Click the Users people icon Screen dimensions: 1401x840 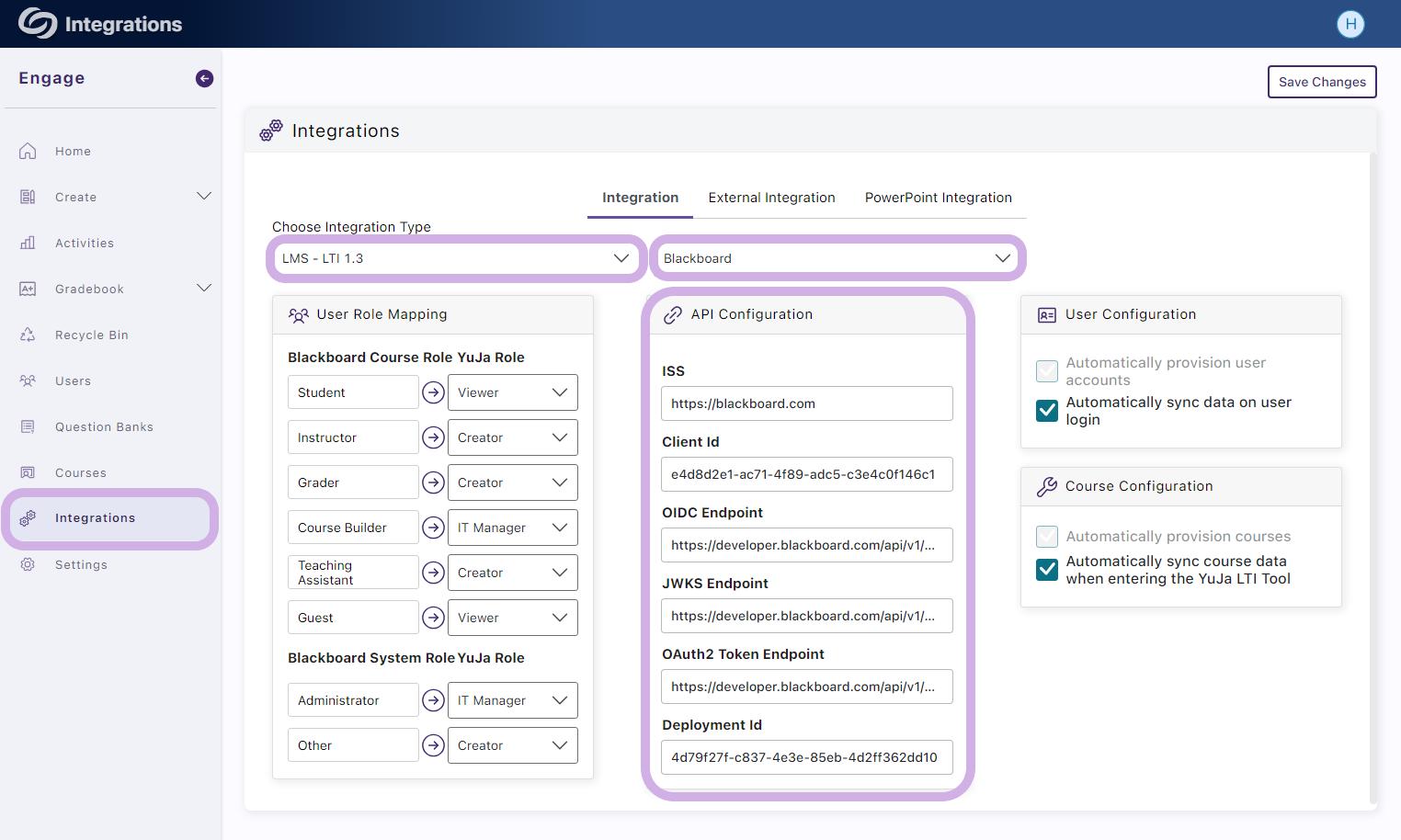click(28, 380)
